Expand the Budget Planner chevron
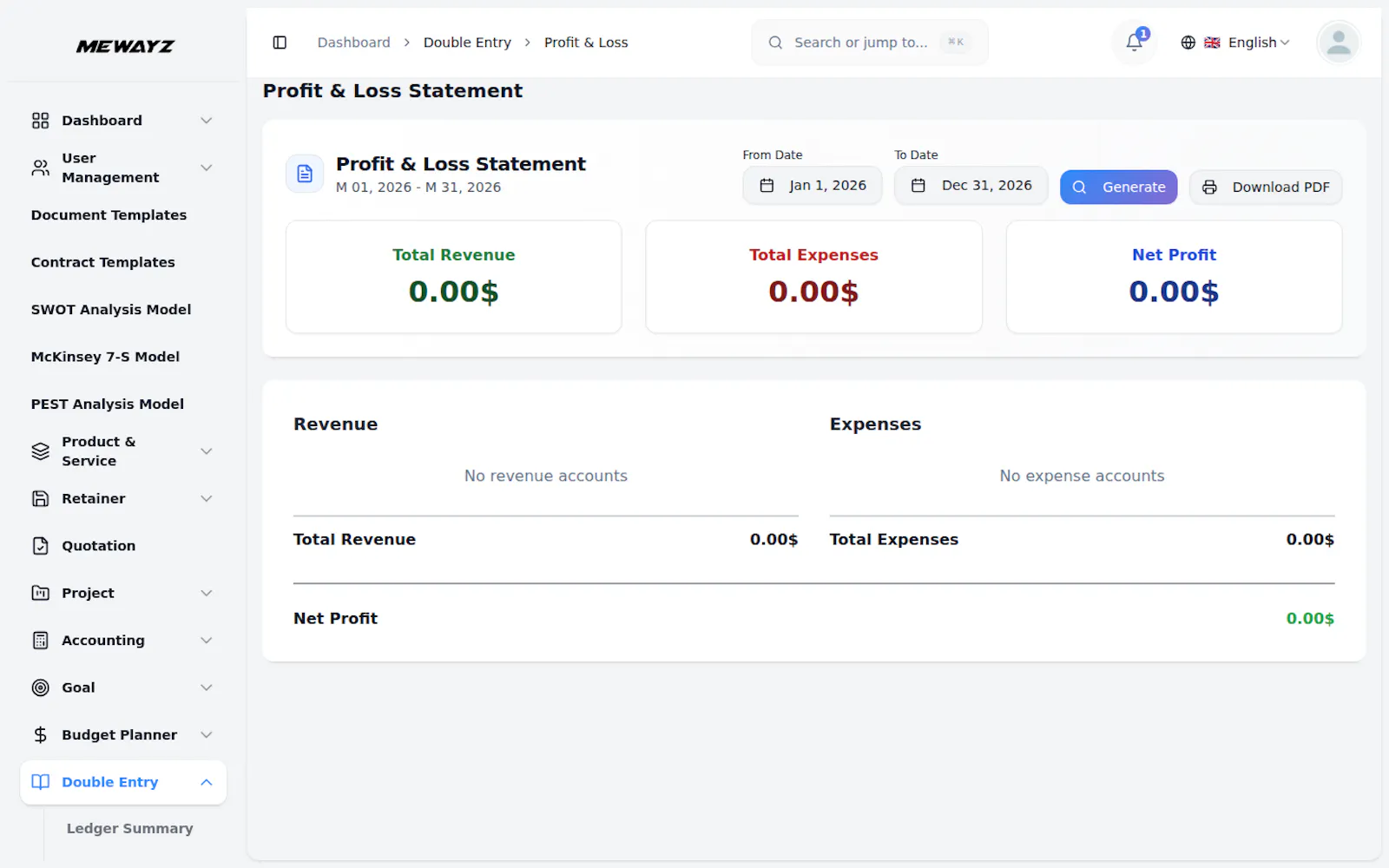Image resolution: width=1389 pixels, height=868 pixels. [x=207, y=735]
